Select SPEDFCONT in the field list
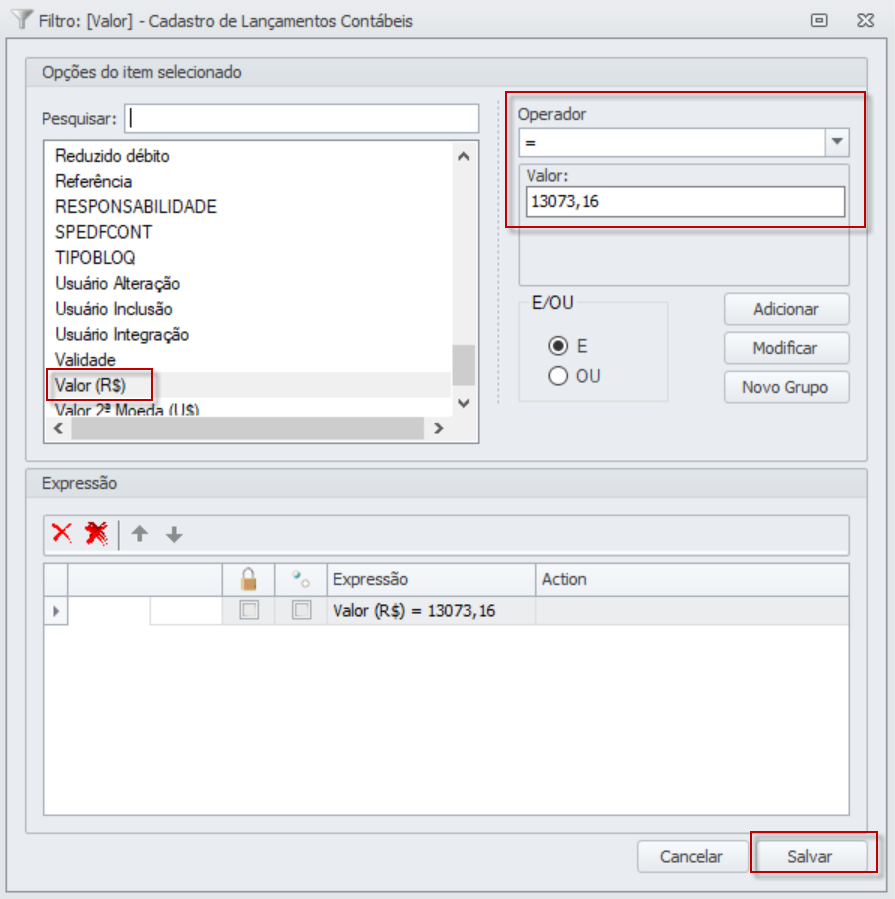This screenshot has width=895, height=899. pyautogui.click(x=104, y=232)
